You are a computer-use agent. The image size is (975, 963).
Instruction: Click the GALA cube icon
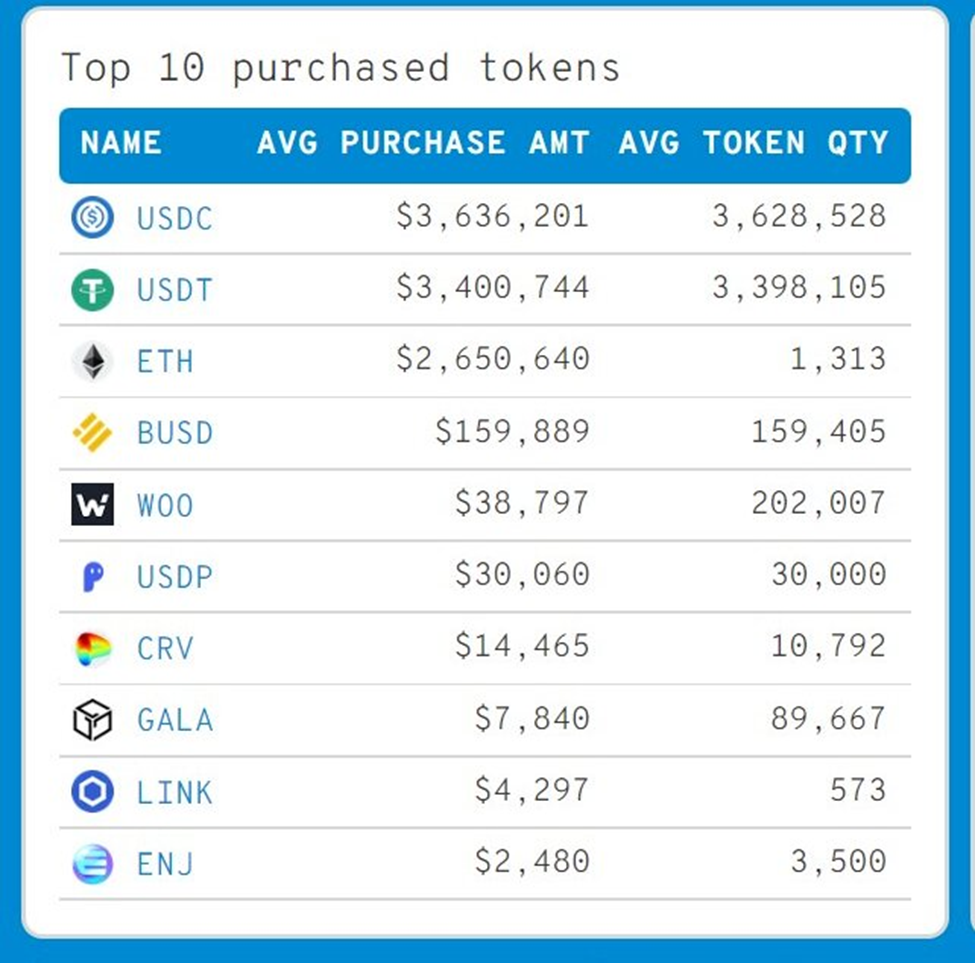click(92, 720)
